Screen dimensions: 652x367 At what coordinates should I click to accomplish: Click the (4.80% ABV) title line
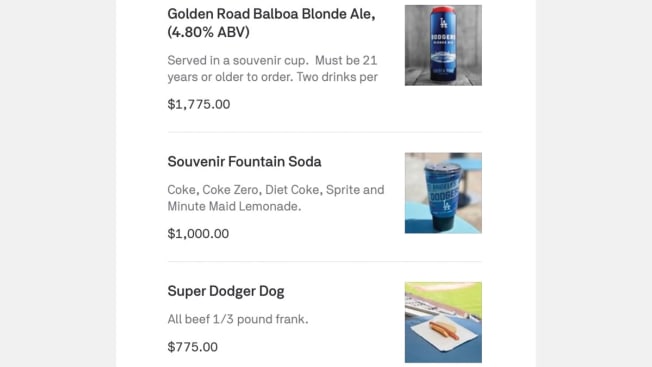[x=208, y=32]
